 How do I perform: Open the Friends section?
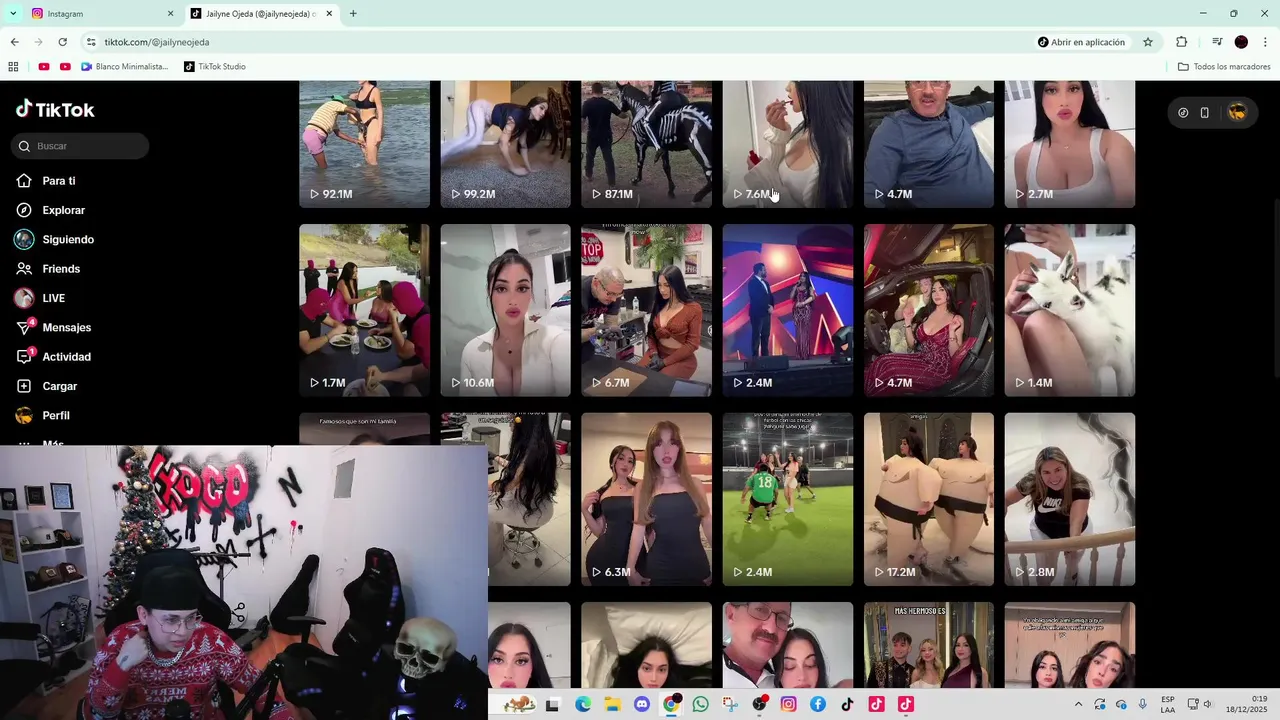[61, 269]
